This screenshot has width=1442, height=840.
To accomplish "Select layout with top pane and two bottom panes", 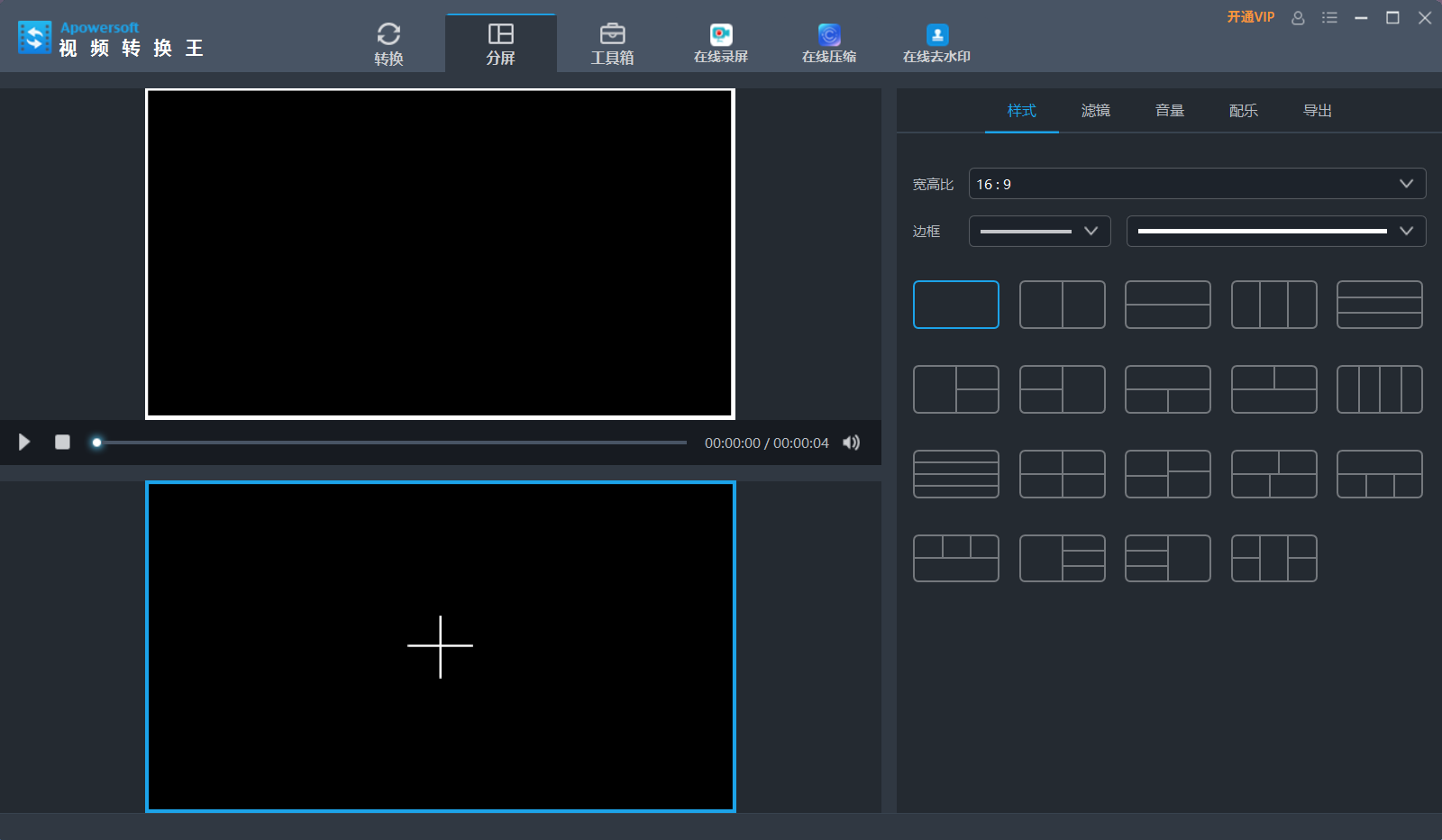I will [x=1168, y=389].
